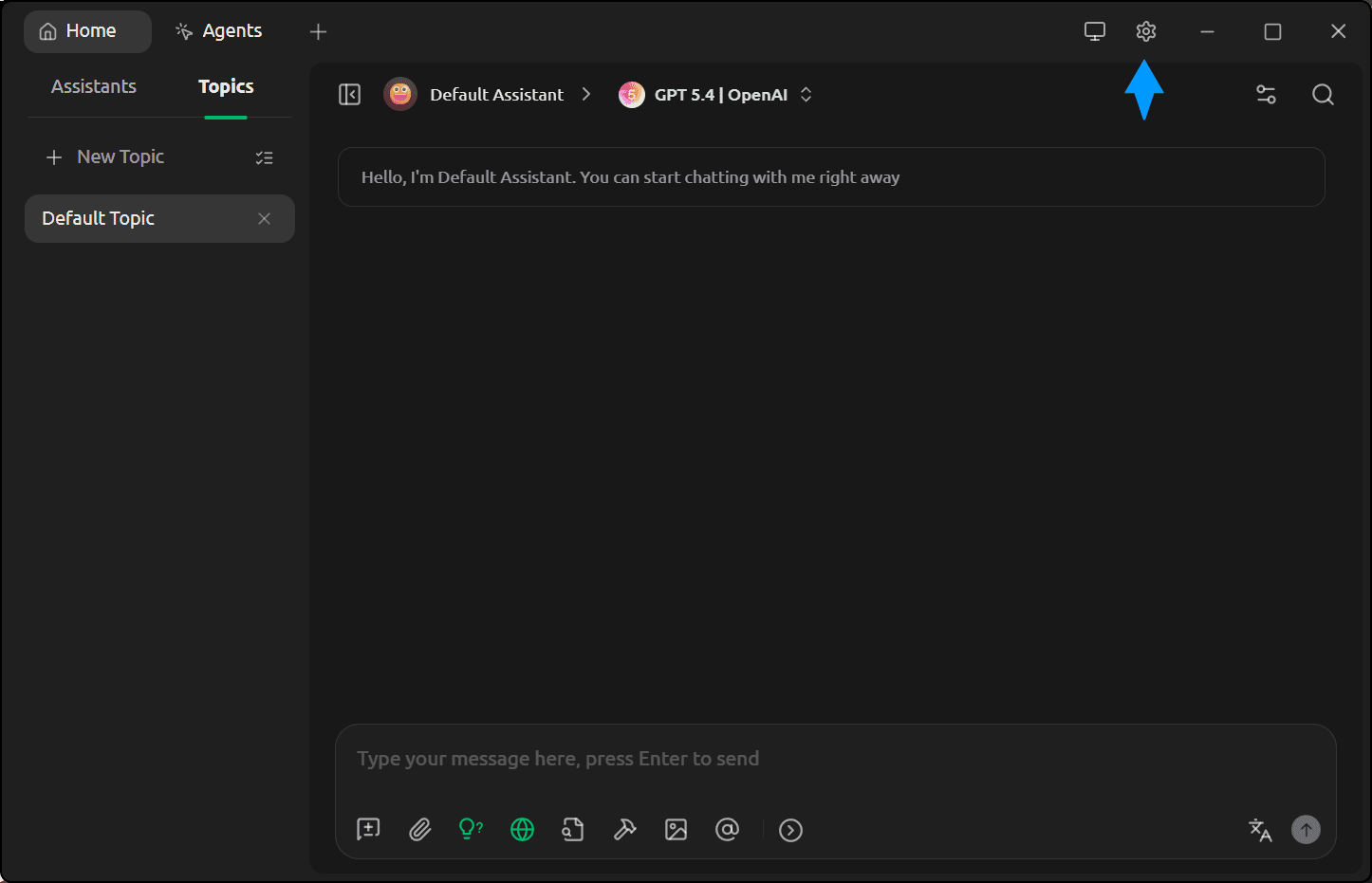Toggle the lightbulb reasoning icon
The image size is (1372, 883).
click(x=471, y=830)
